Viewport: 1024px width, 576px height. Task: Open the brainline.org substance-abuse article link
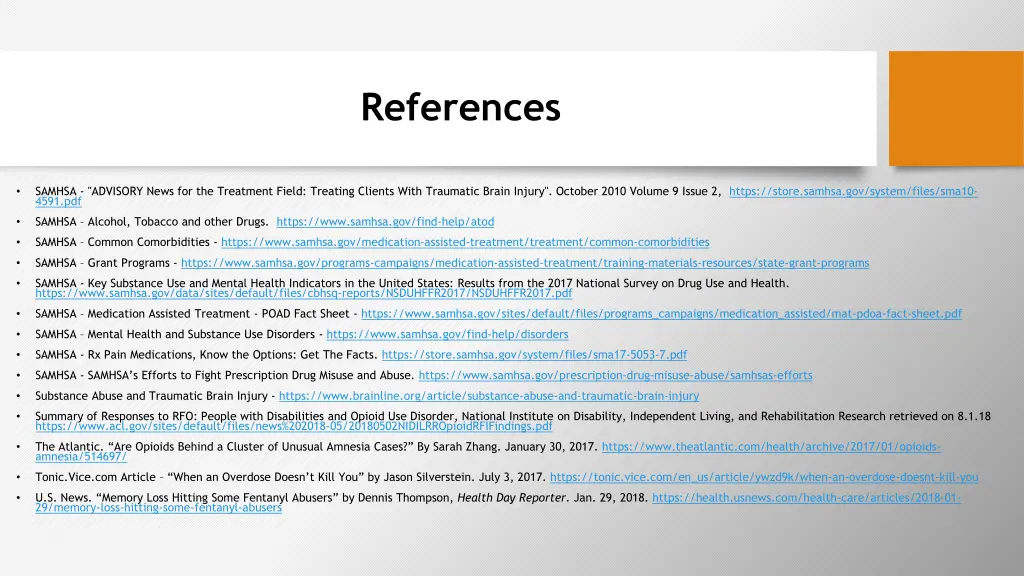click(488, 396)
